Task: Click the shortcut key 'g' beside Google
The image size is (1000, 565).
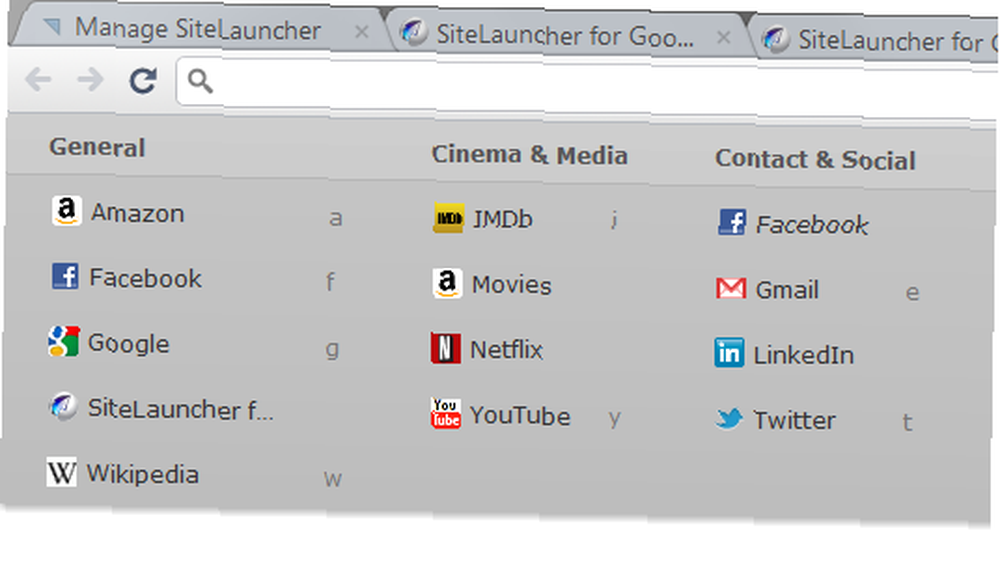Action: (332, 349)
